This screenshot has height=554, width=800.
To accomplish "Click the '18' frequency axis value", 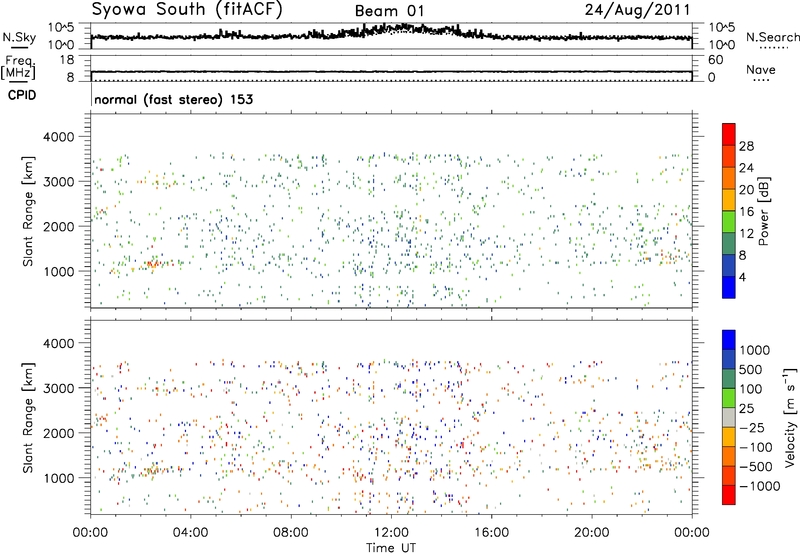I will pos(67,60).
